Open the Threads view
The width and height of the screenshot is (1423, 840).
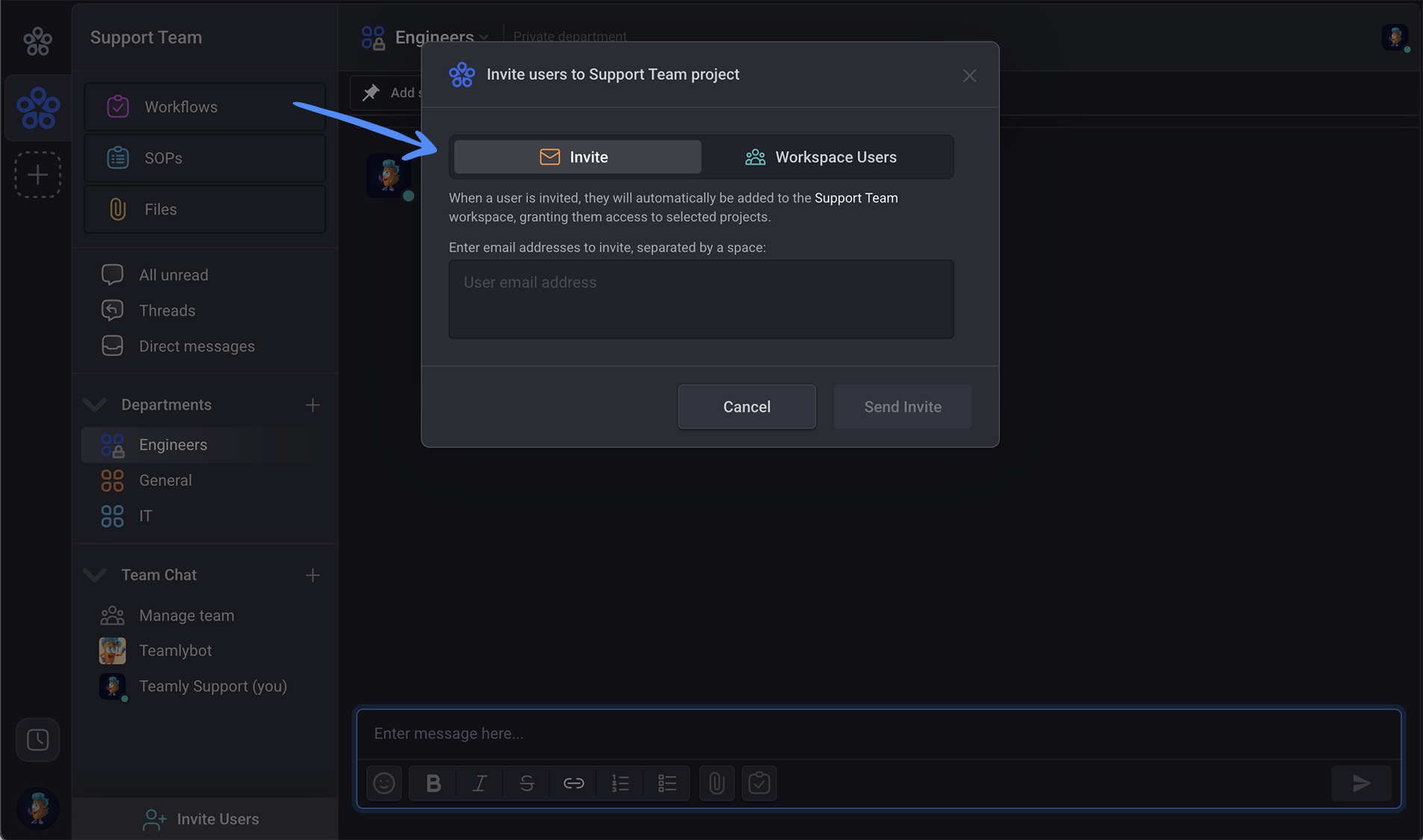click(x=148, y=311)
